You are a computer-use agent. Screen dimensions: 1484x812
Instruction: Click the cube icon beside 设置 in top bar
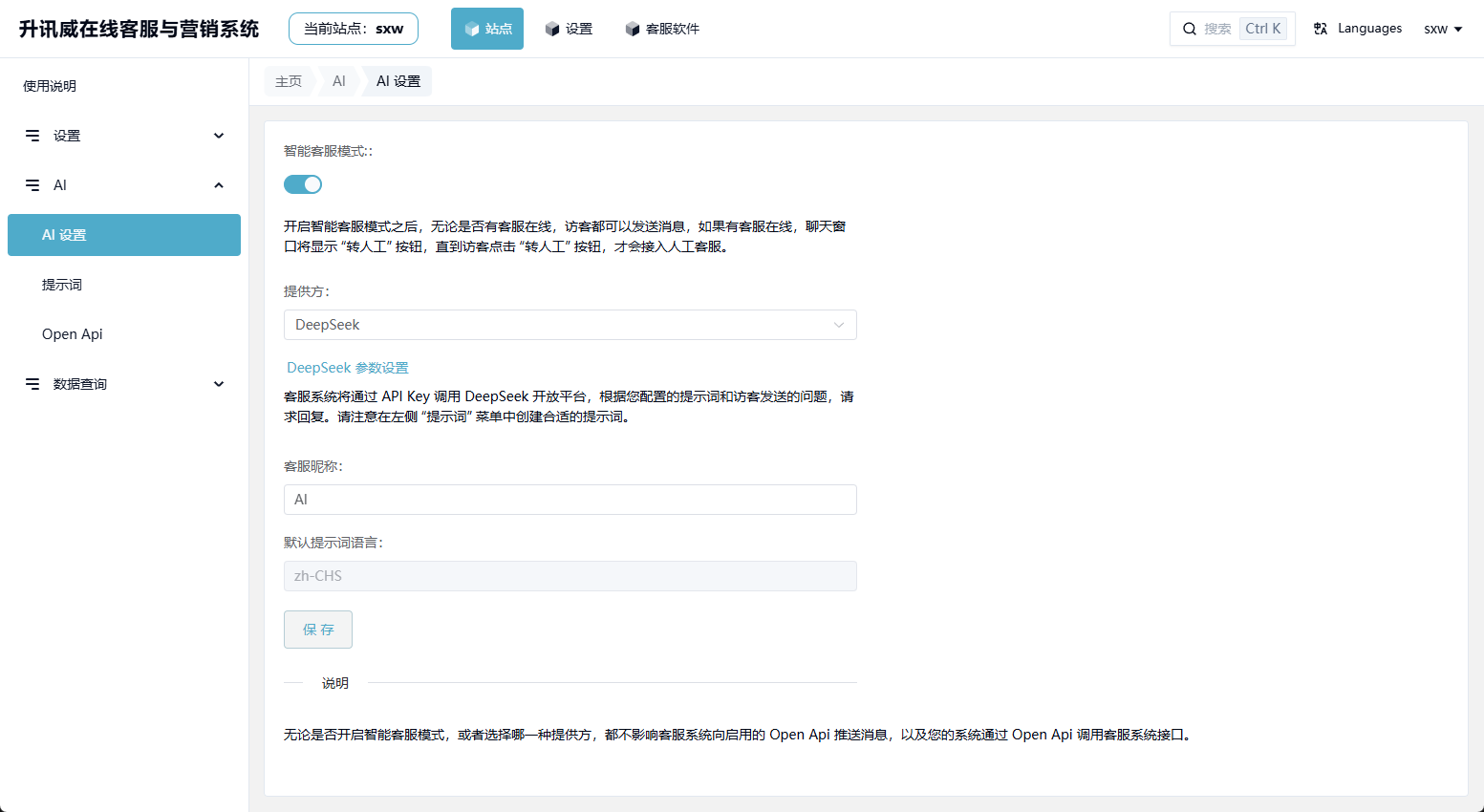click(x=552, y=30)
